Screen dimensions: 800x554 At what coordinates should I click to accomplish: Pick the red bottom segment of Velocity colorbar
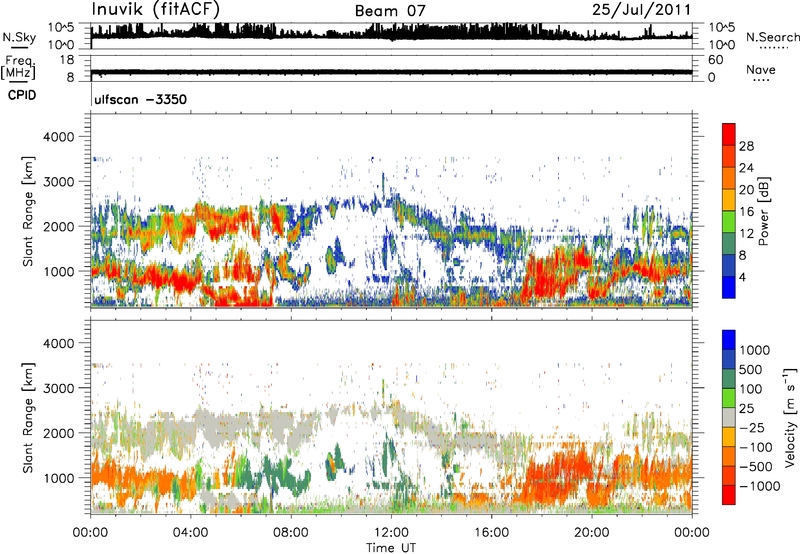[x=729, y=495]
